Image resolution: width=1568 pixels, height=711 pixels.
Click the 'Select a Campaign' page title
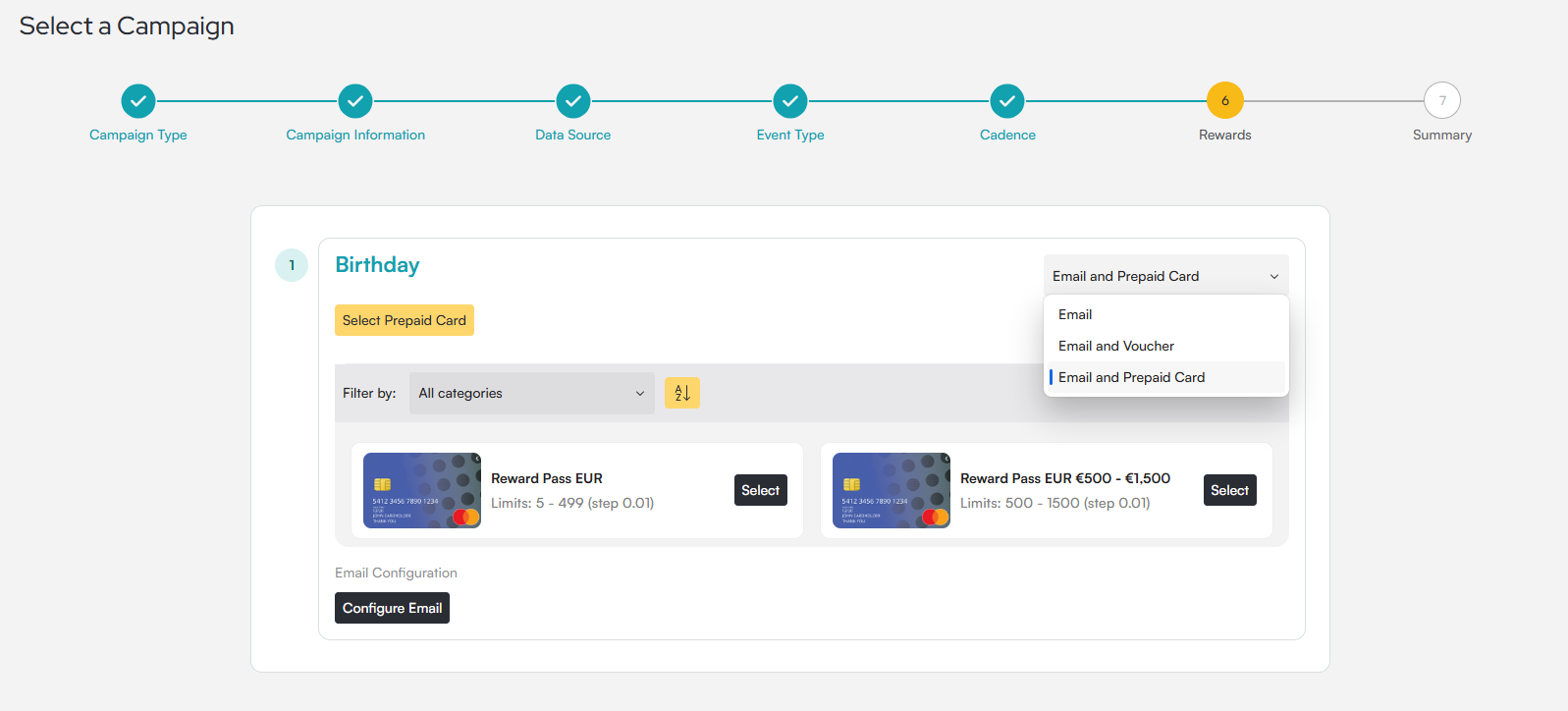coord(127,27)
